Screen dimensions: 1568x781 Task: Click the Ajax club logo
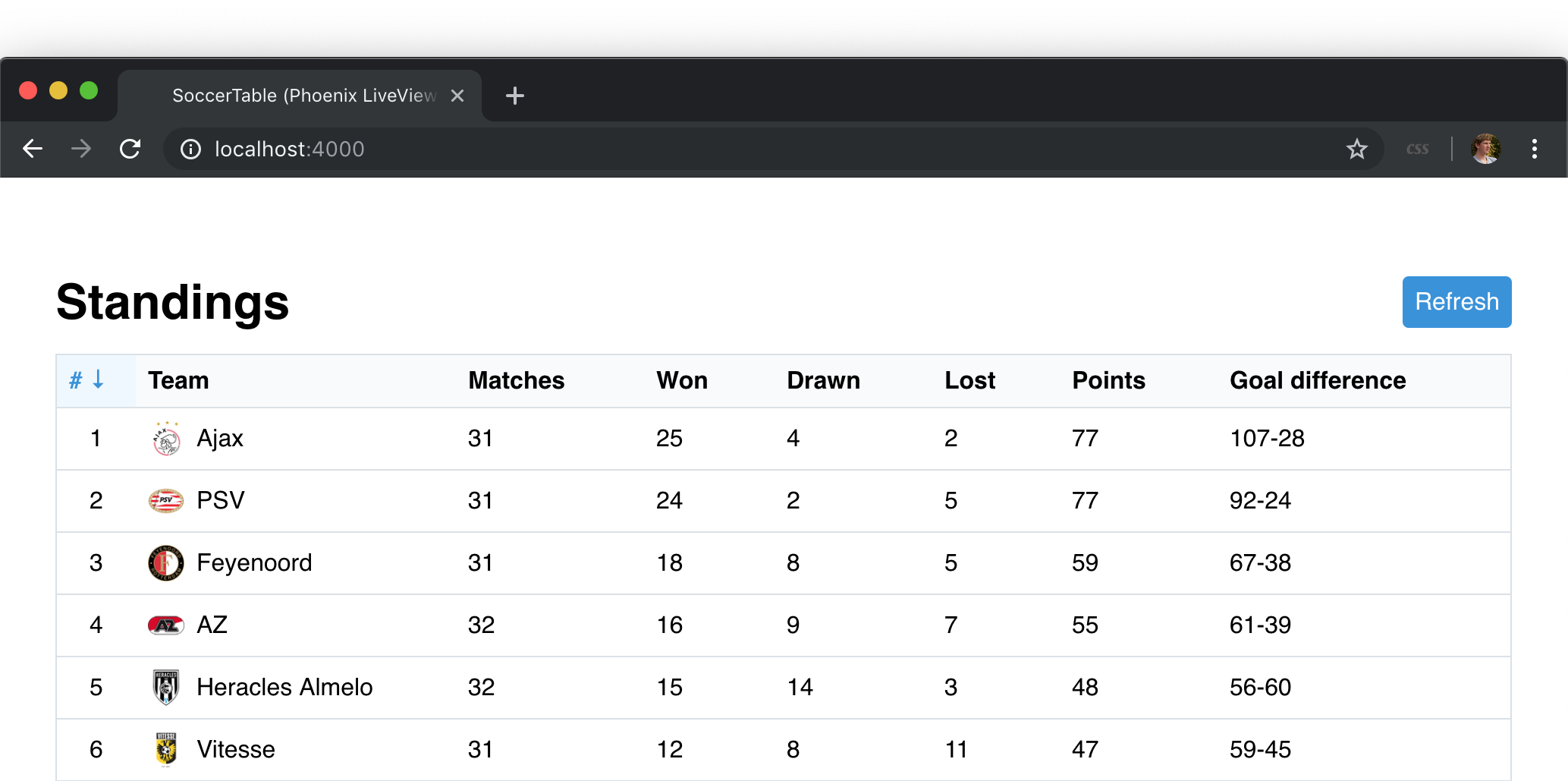click(166, 438)
